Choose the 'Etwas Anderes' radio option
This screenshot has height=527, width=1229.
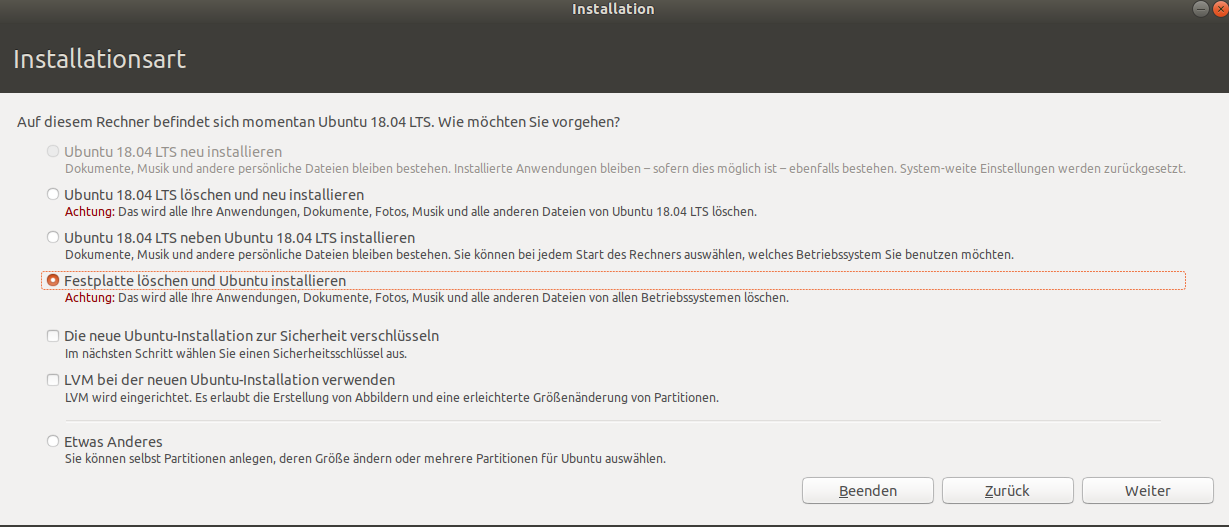[x=53, y=441]
